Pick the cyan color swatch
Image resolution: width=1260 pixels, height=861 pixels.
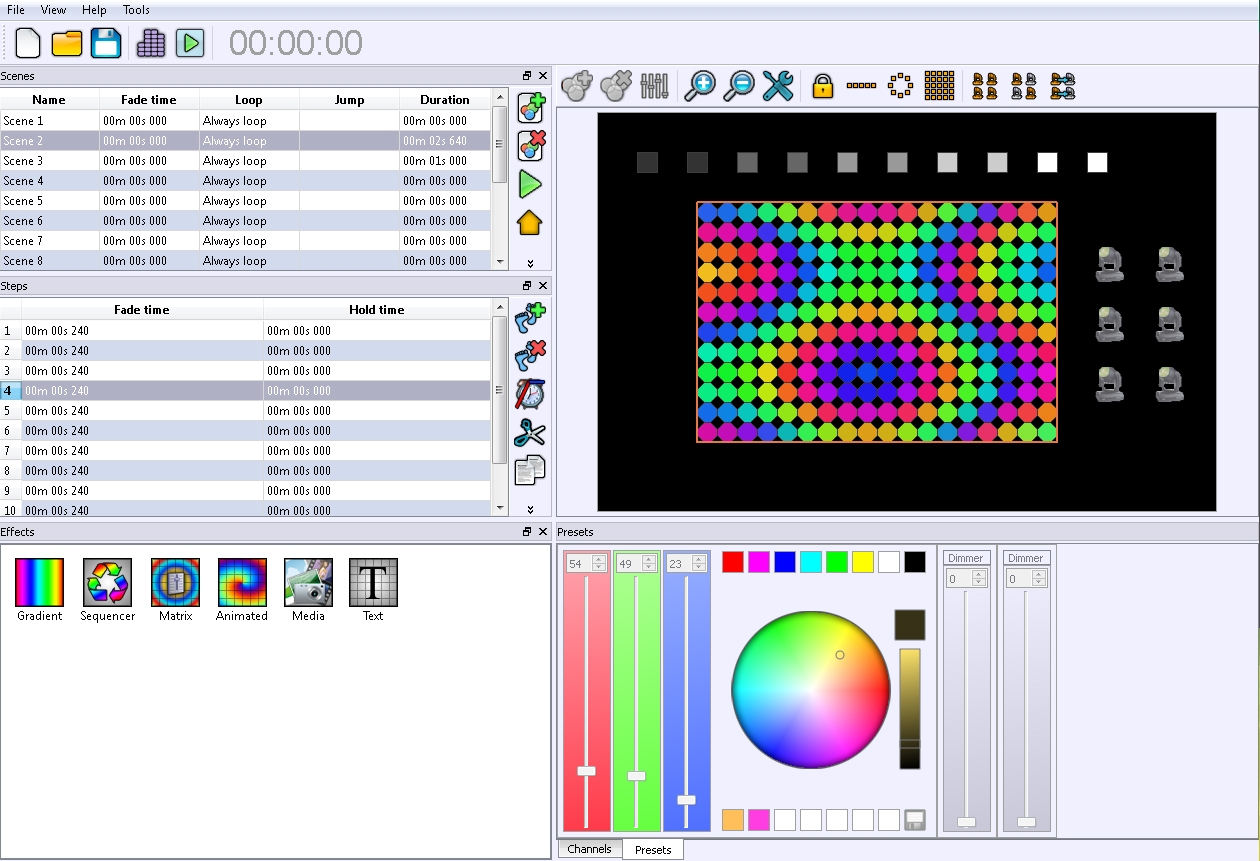(x=811, y=562)
